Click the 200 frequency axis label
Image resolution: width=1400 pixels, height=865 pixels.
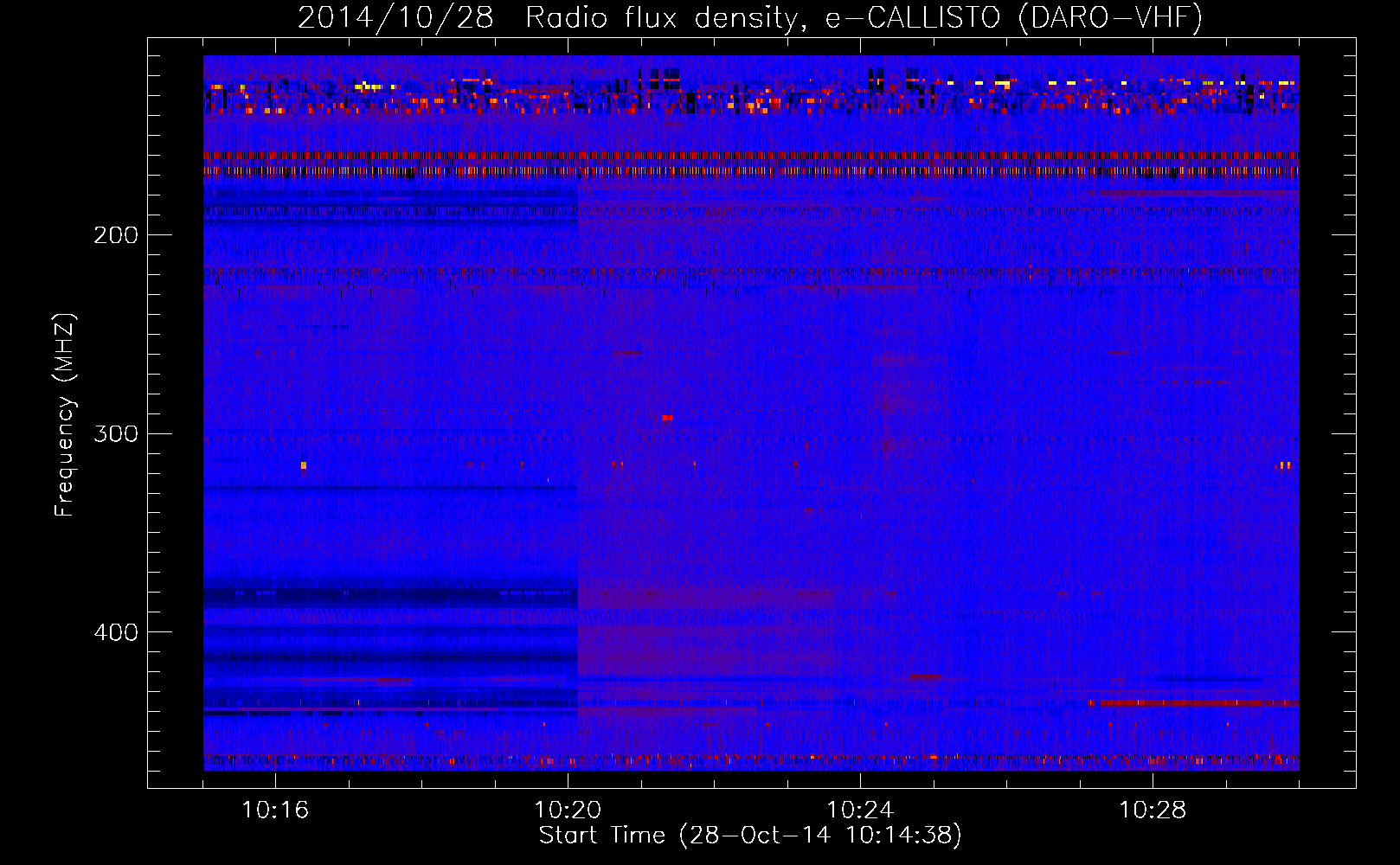116,235
